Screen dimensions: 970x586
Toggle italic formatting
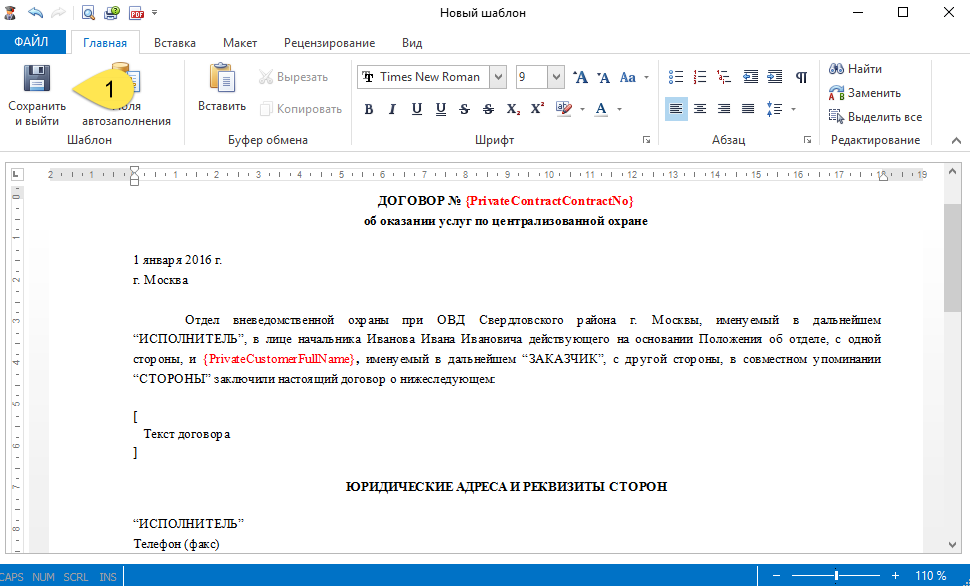pos(392,110)
